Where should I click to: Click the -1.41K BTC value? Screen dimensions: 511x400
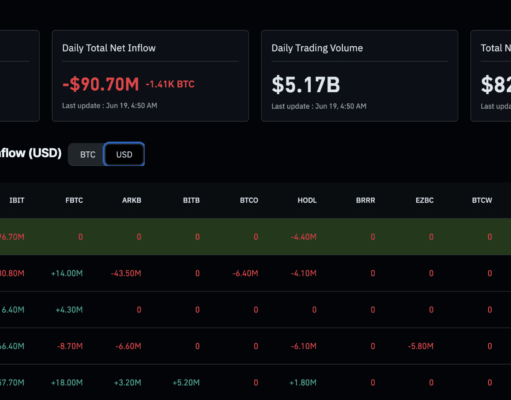[170, 84]
